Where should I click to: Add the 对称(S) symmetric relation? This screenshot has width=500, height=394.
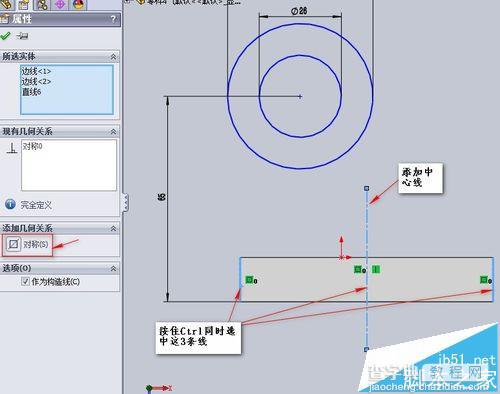click(x=27, y=245)
